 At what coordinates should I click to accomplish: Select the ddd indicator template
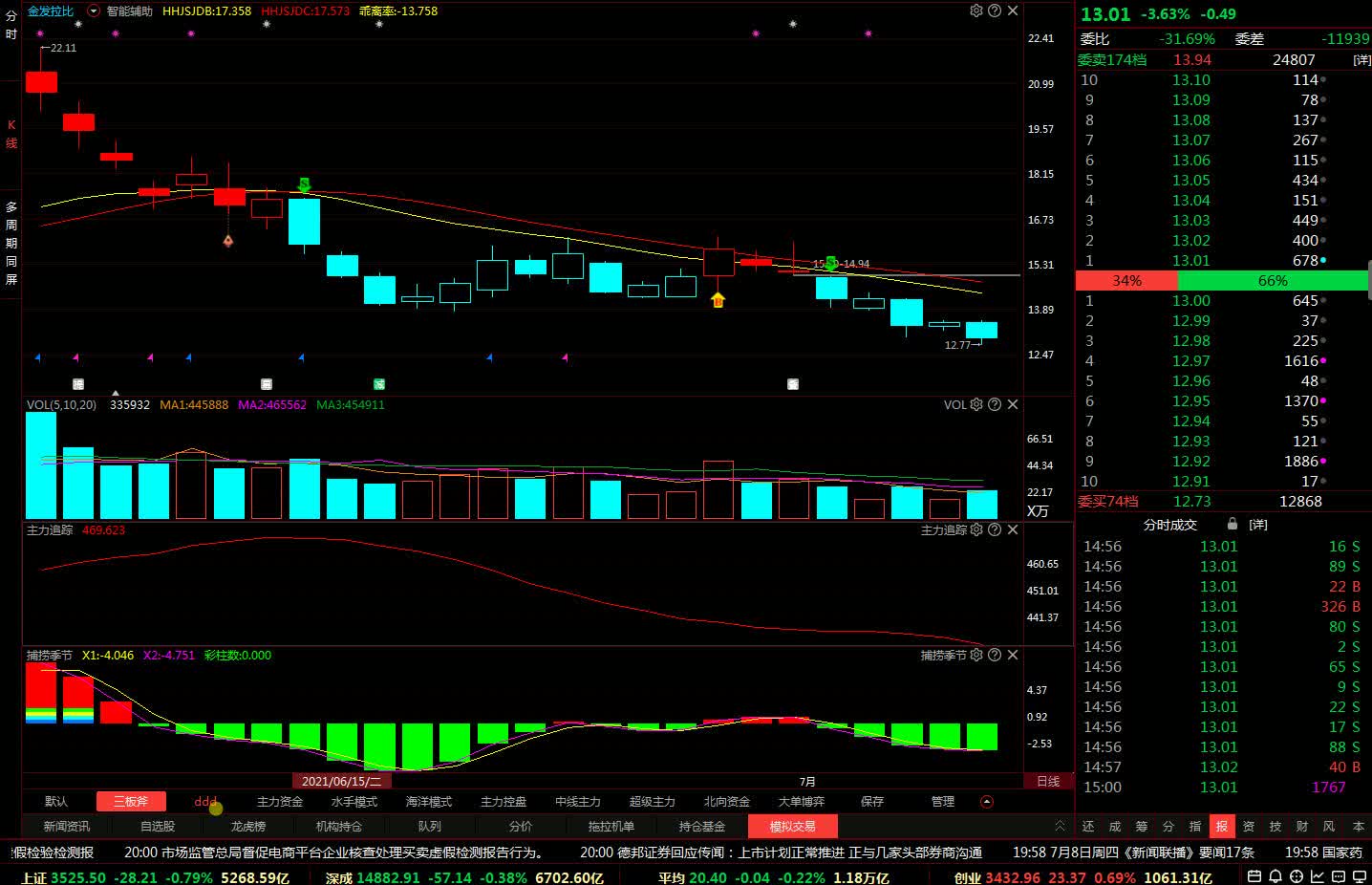coord(205,802)
